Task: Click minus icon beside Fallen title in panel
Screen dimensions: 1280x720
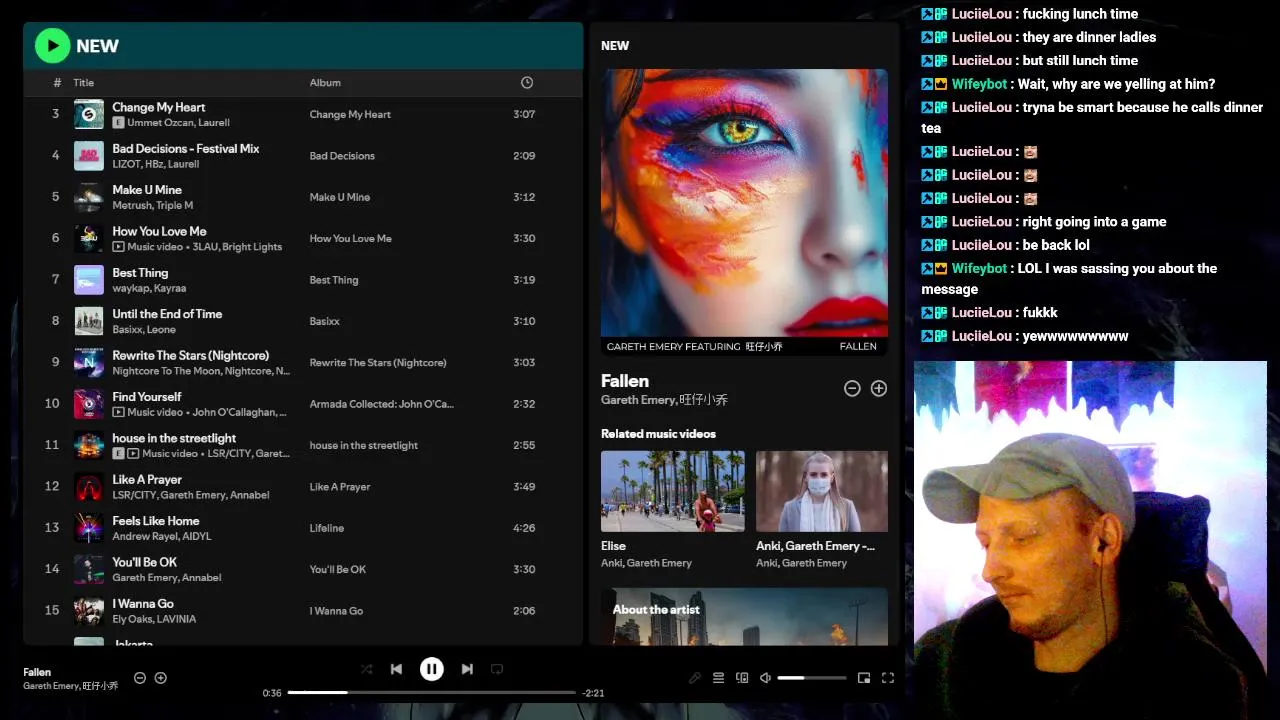Action: 852,388
